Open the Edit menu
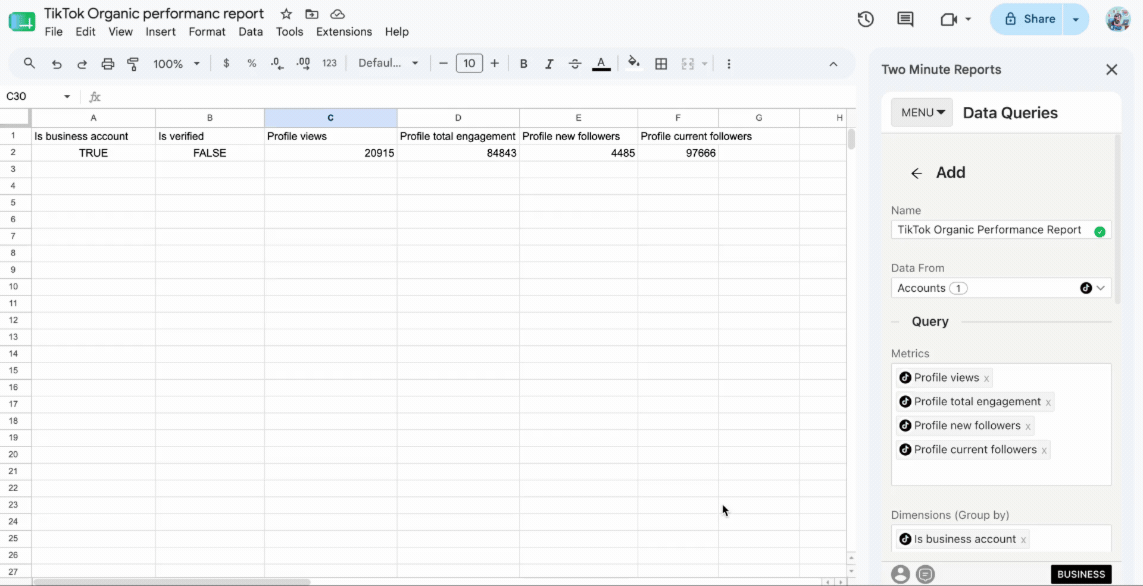Screen dimensions: 1143x586 click(85, 32)
